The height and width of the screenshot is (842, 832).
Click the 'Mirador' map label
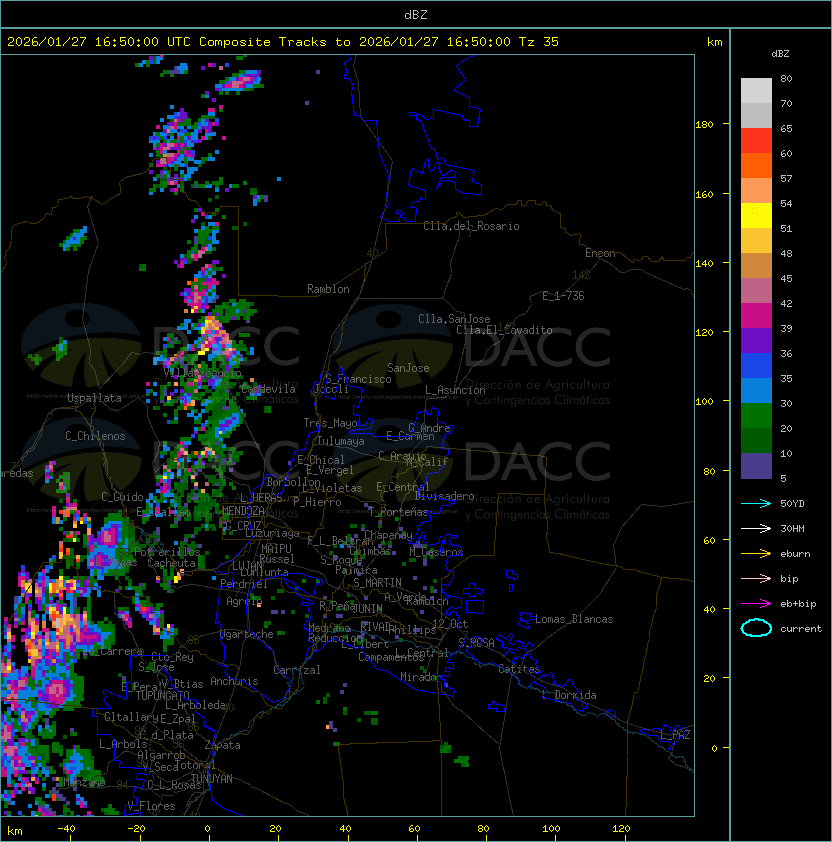[421, 677]
